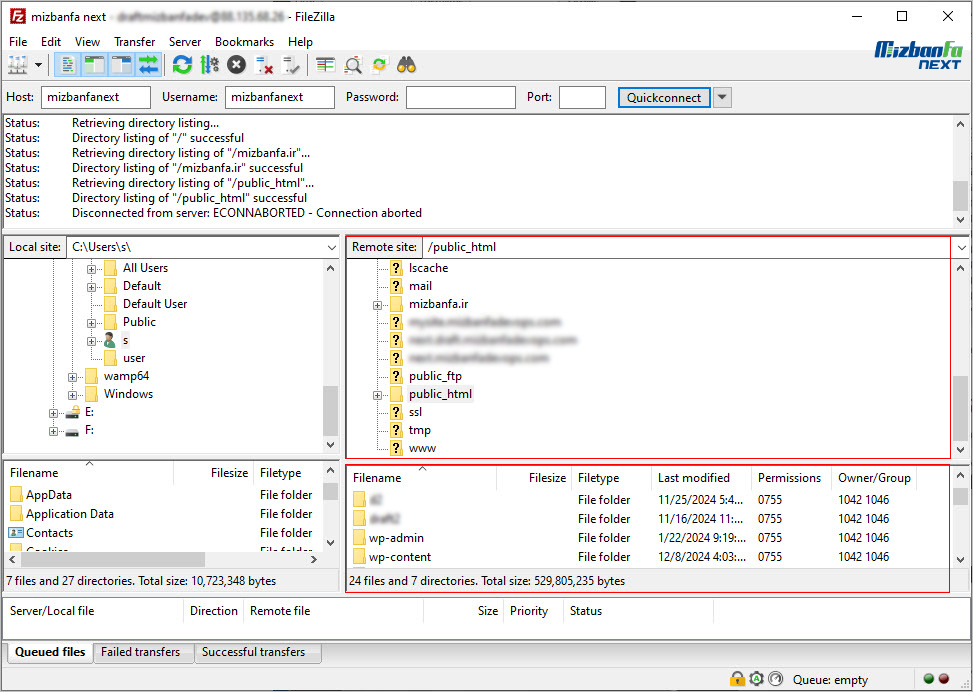Open the Transfer menu

tap(135, 42)
